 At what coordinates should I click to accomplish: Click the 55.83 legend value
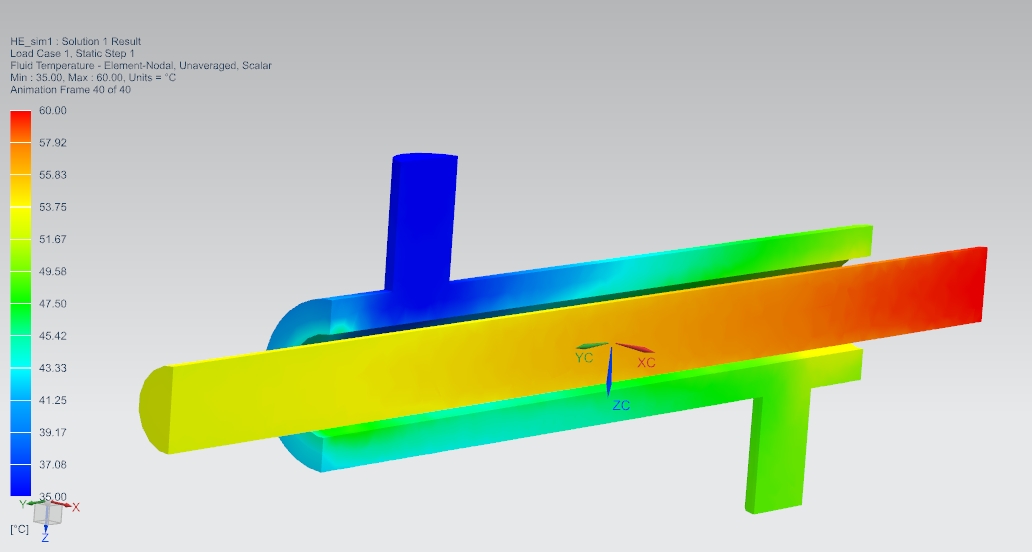pos(53,175)
